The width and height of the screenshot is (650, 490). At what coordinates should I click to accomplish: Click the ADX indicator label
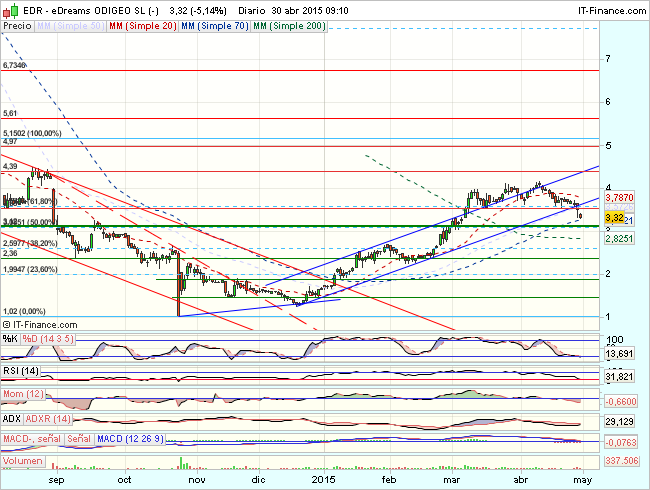coord(12,419)
